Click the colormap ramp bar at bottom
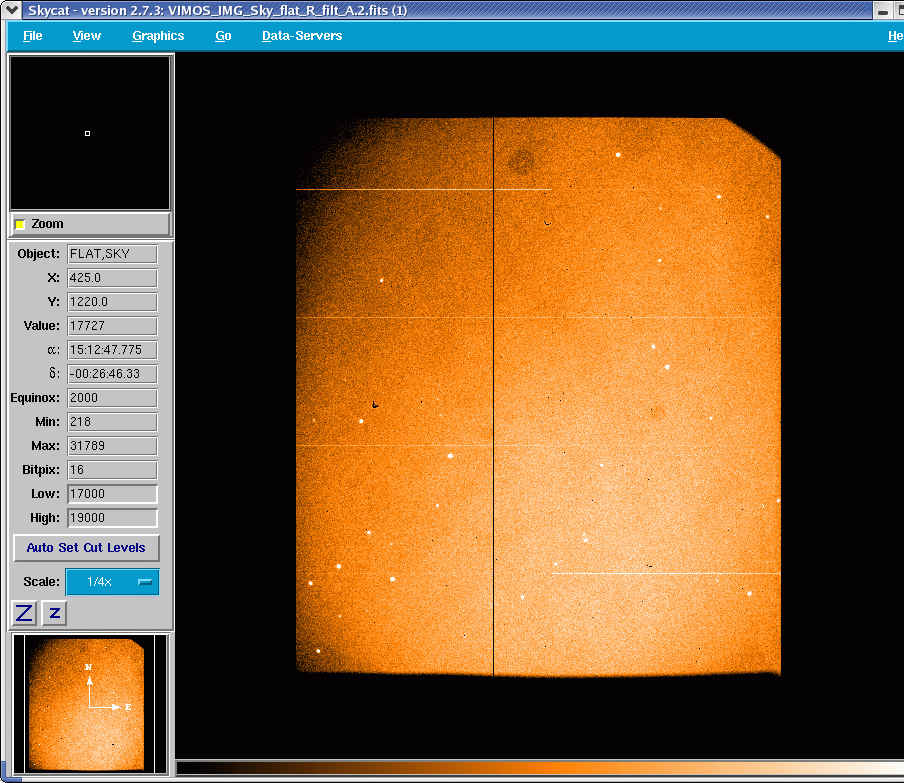904x783 pixels. pos(540,768)
